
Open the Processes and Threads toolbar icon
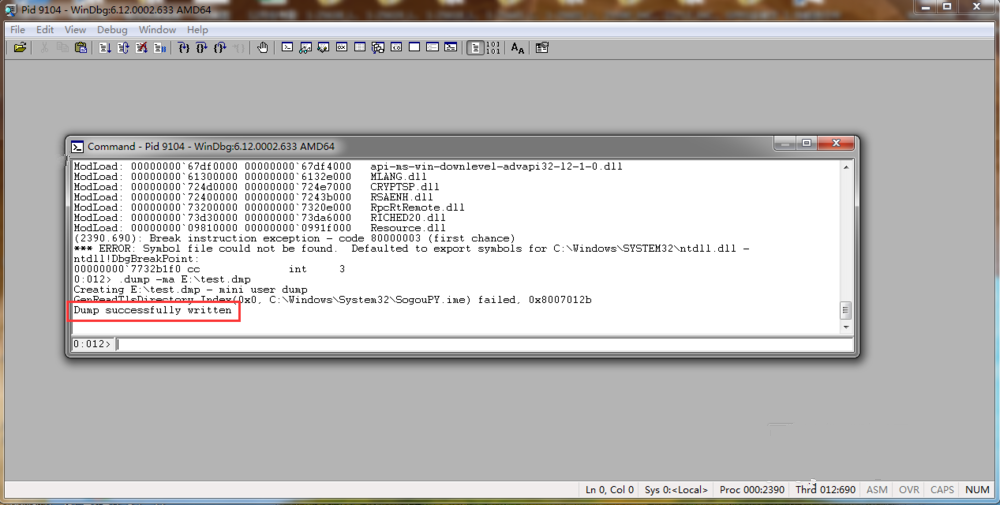(432, 47)
